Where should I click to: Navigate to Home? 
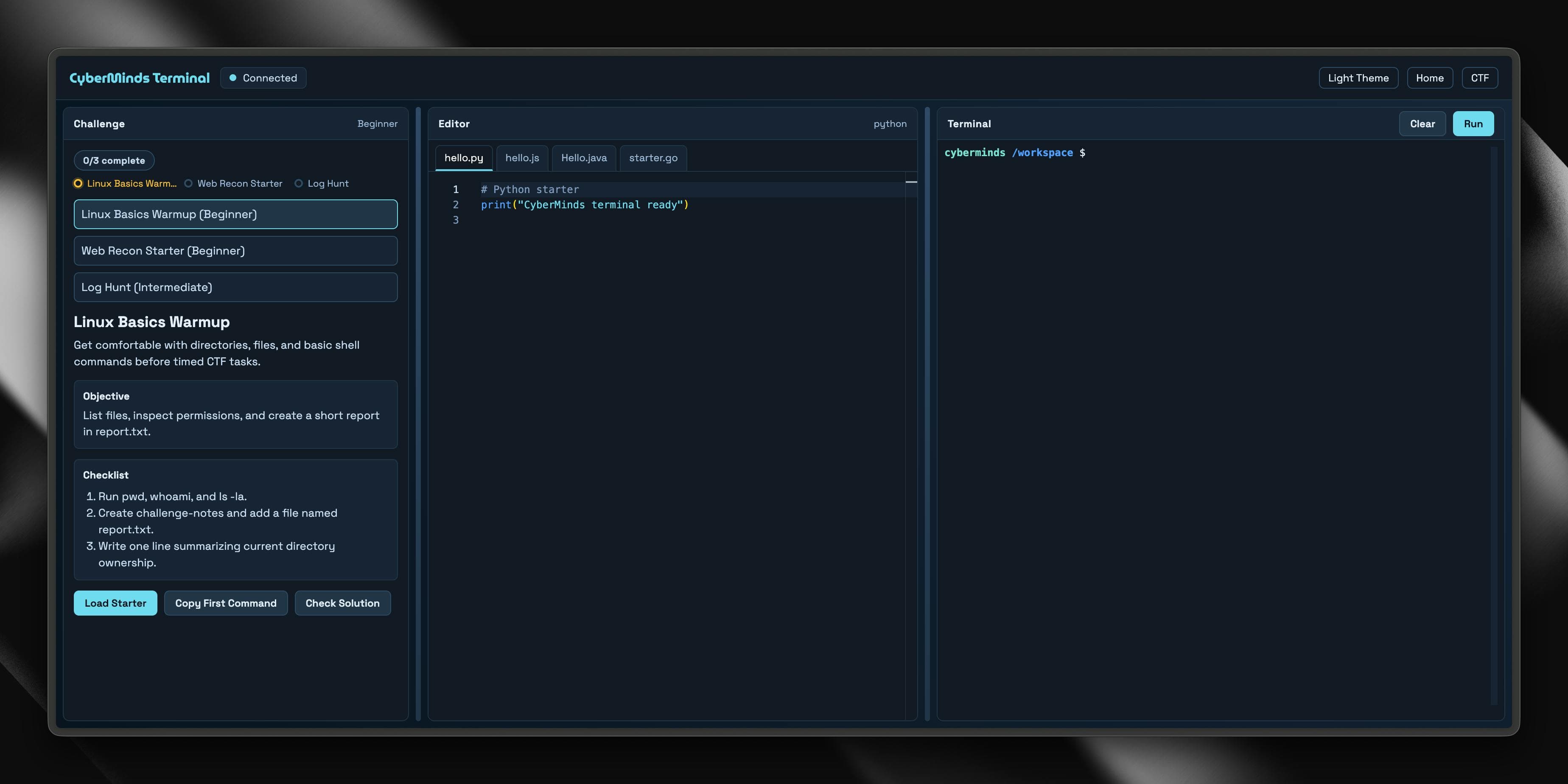[x=1430, y=77]
